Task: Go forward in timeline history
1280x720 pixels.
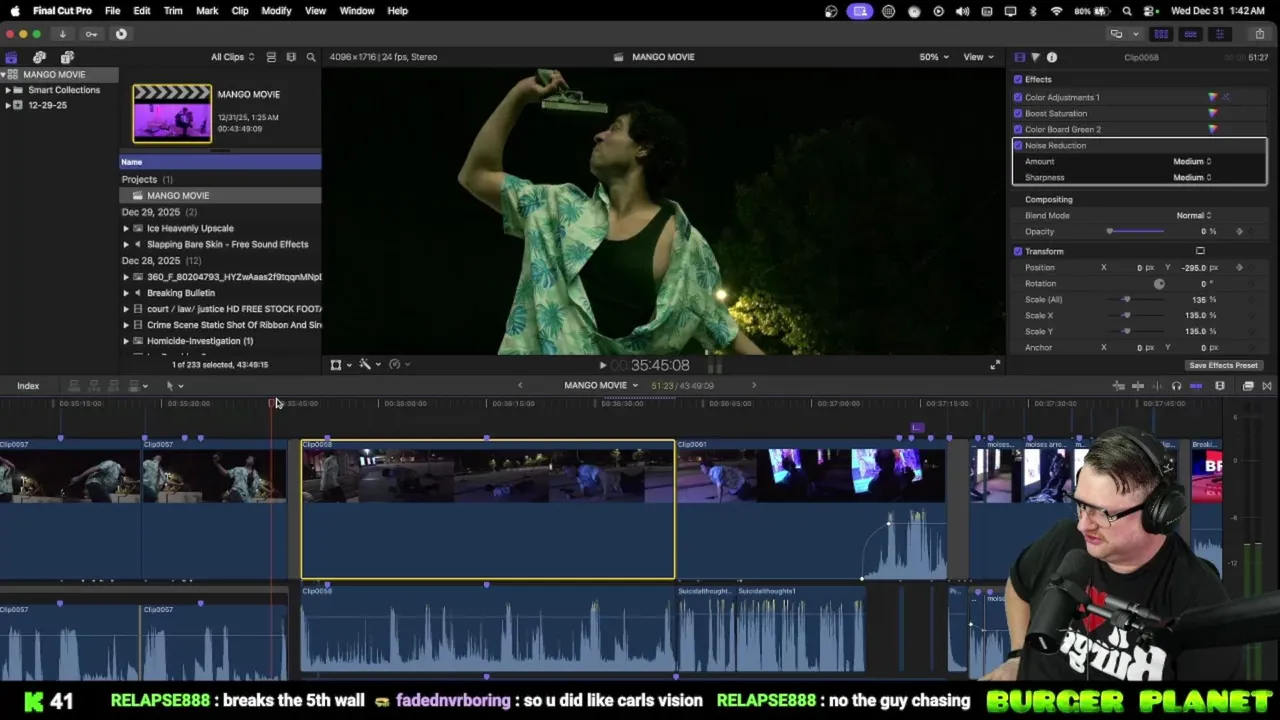Action: [x=754, y=385]
